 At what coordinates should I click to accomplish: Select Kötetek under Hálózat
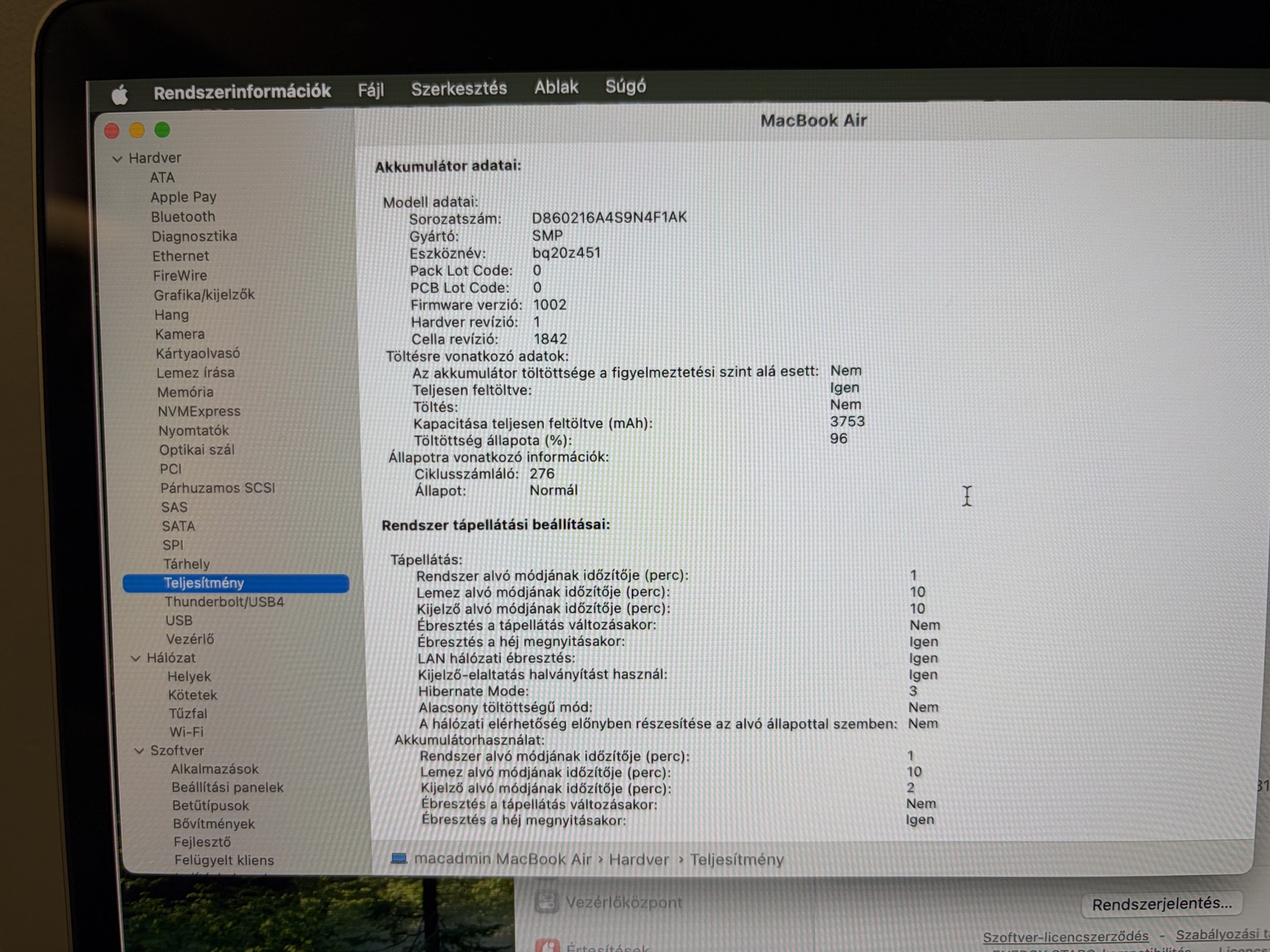(x=193, y=695)
